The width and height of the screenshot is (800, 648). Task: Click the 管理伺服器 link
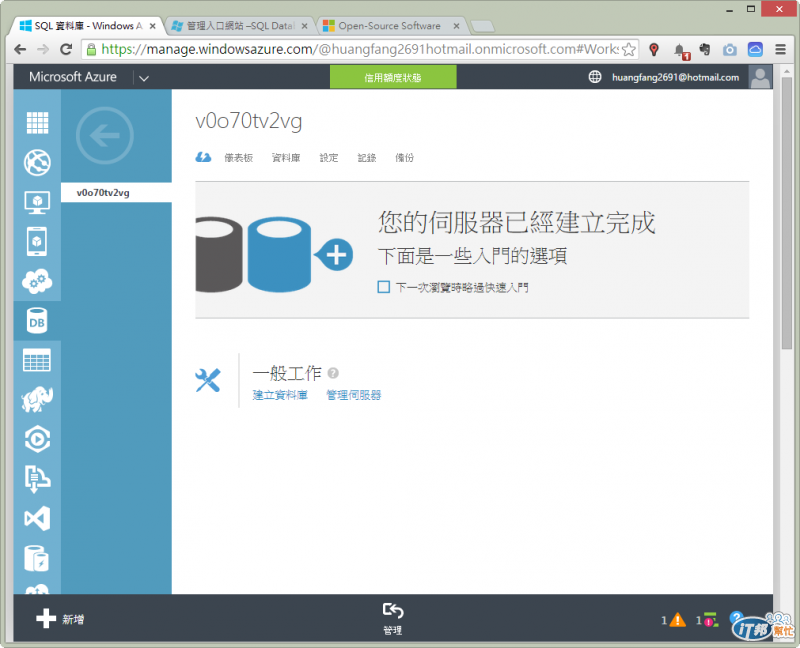(354, 395)
